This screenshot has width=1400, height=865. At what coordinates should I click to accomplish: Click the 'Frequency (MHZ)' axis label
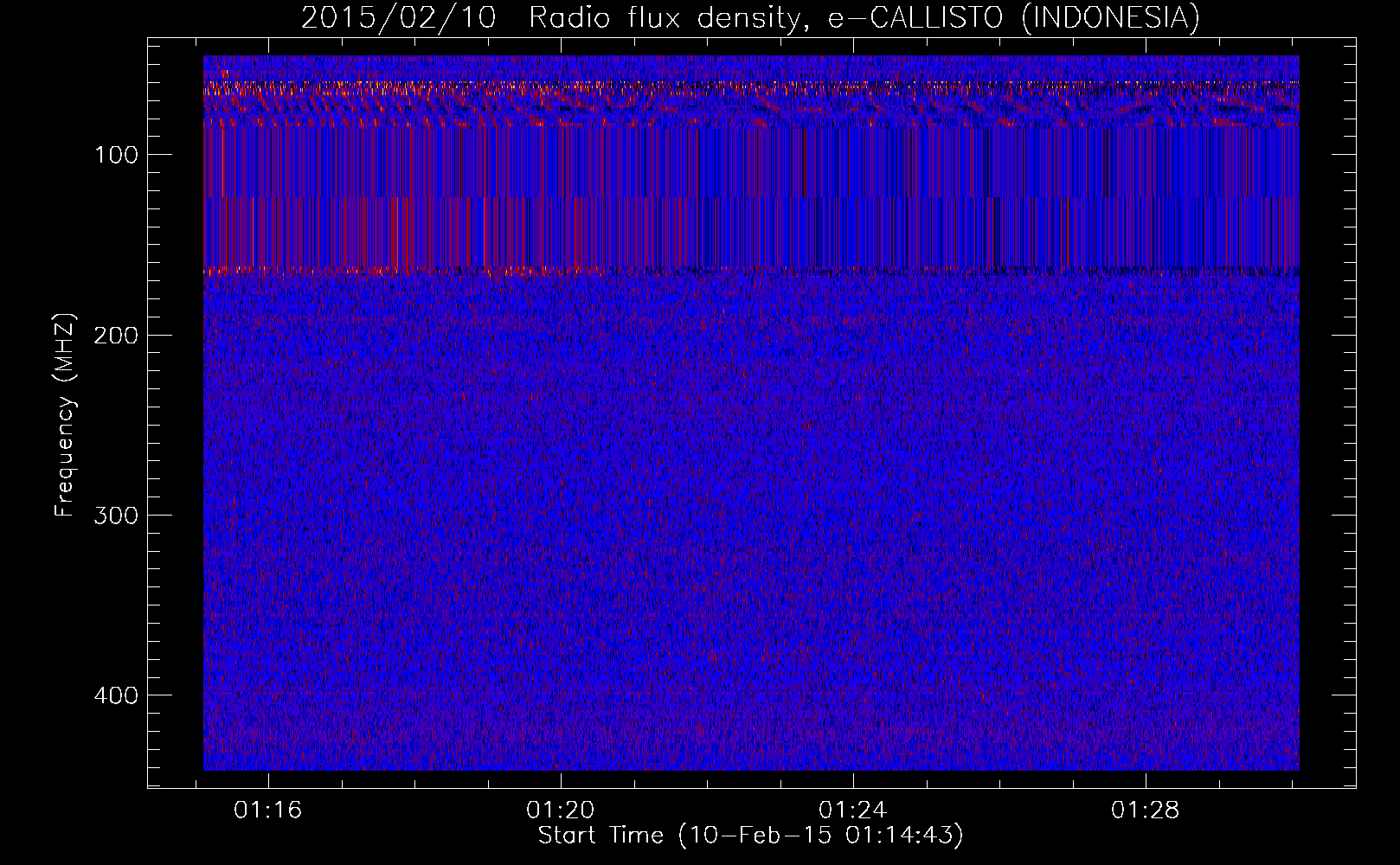pos(65,415)
